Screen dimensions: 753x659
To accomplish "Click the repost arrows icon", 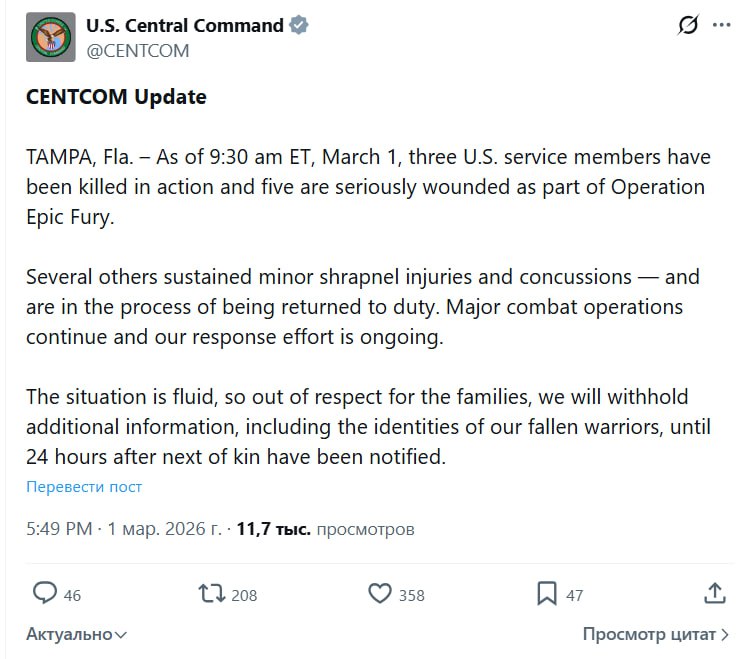I will (212, 594).
